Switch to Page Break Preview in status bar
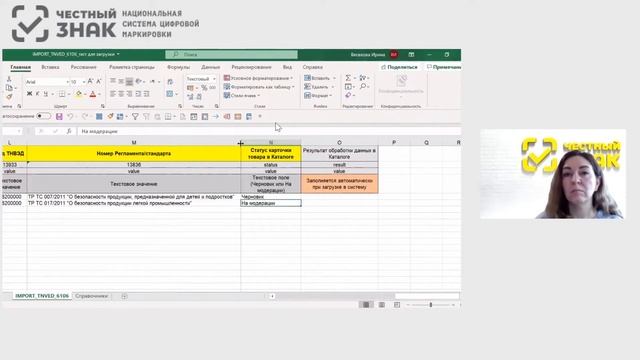The image size is (640, 360). 397,305
